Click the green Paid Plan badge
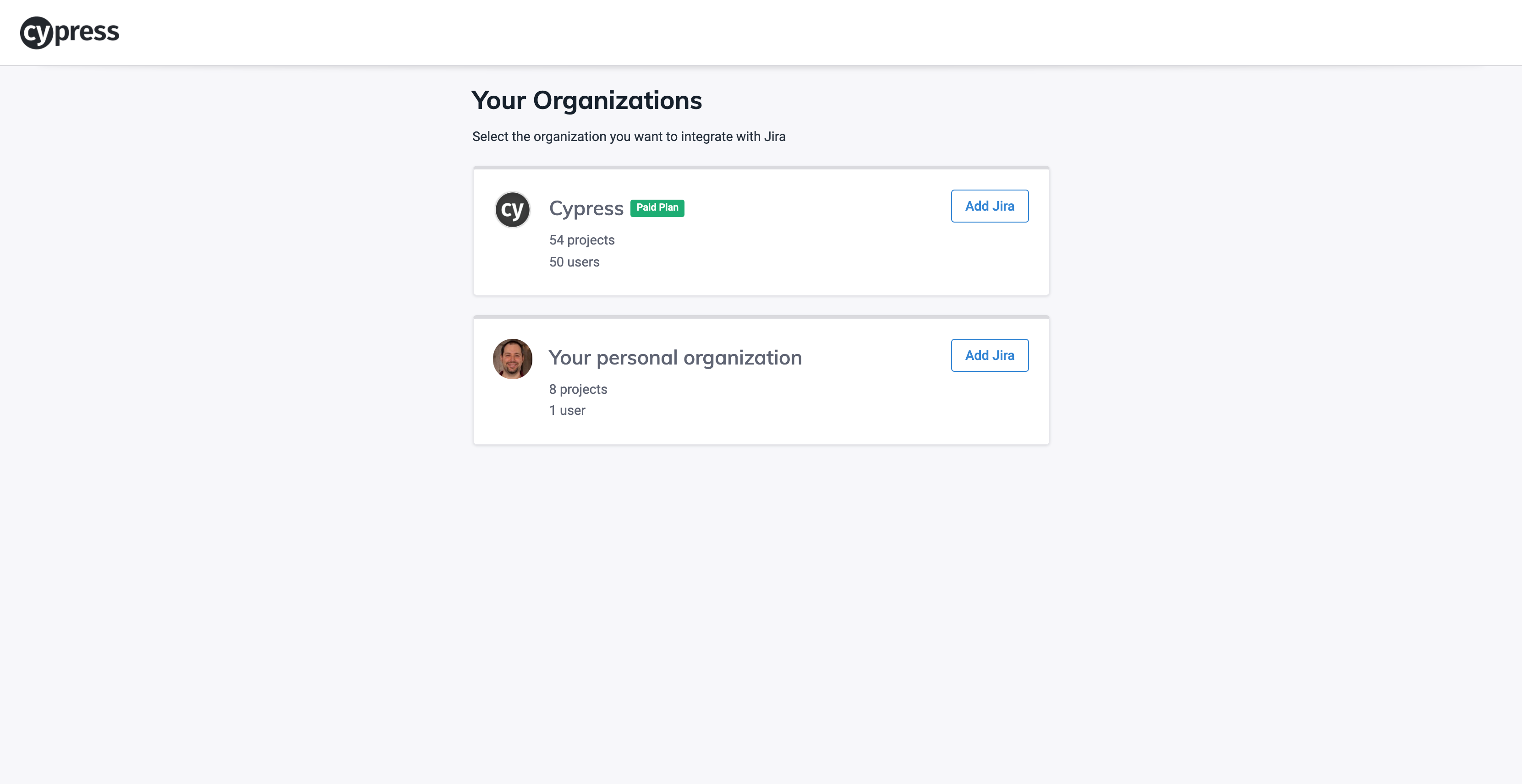Viewport: 1522px width, 784px height. (x=657, y=208)
